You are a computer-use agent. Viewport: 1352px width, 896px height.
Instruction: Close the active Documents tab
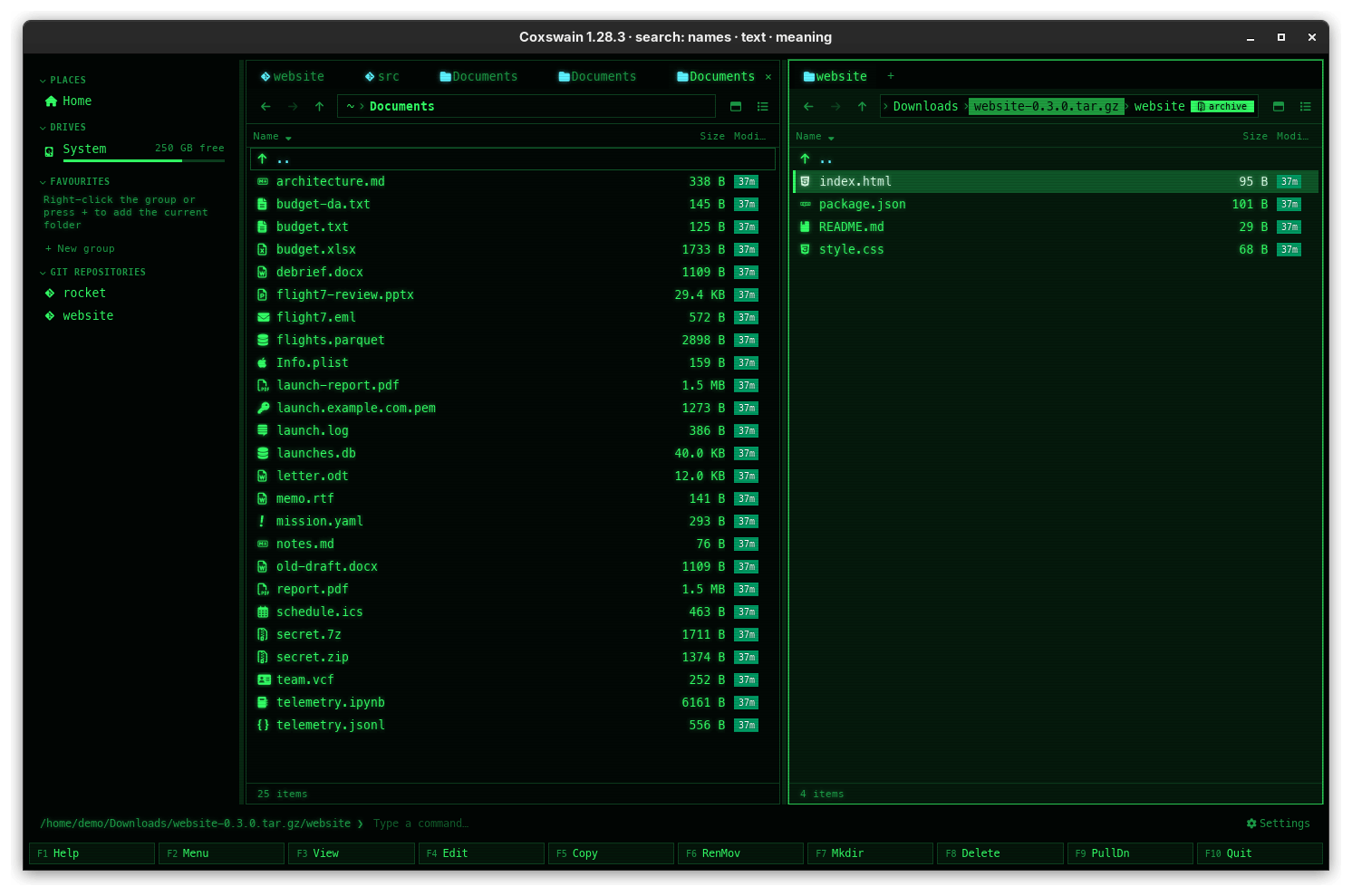768,77
